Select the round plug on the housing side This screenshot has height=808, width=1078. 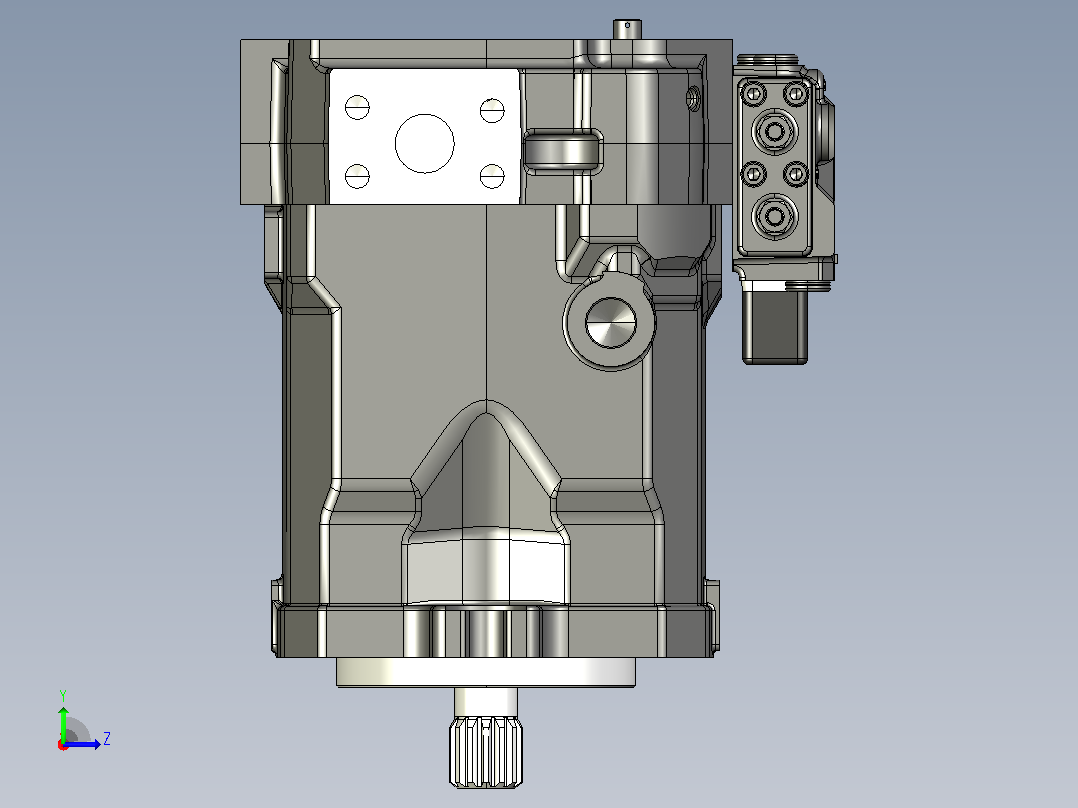pyautogui.click(x=610, y=323)
